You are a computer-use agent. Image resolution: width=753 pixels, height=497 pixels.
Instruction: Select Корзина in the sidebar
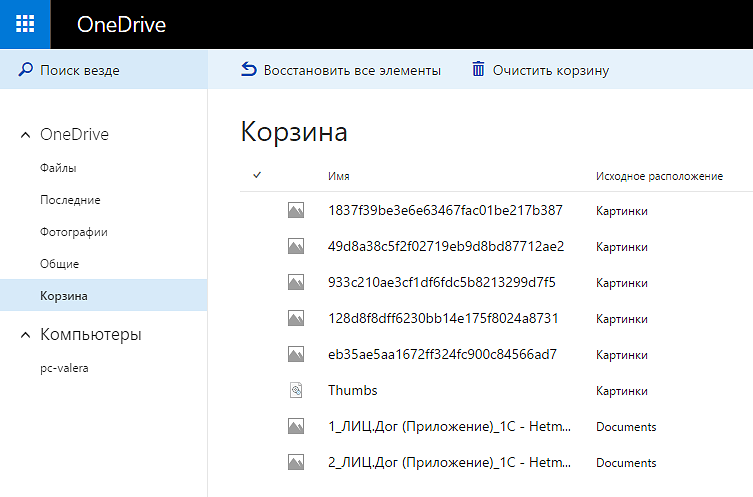click(x=104, y=295)
